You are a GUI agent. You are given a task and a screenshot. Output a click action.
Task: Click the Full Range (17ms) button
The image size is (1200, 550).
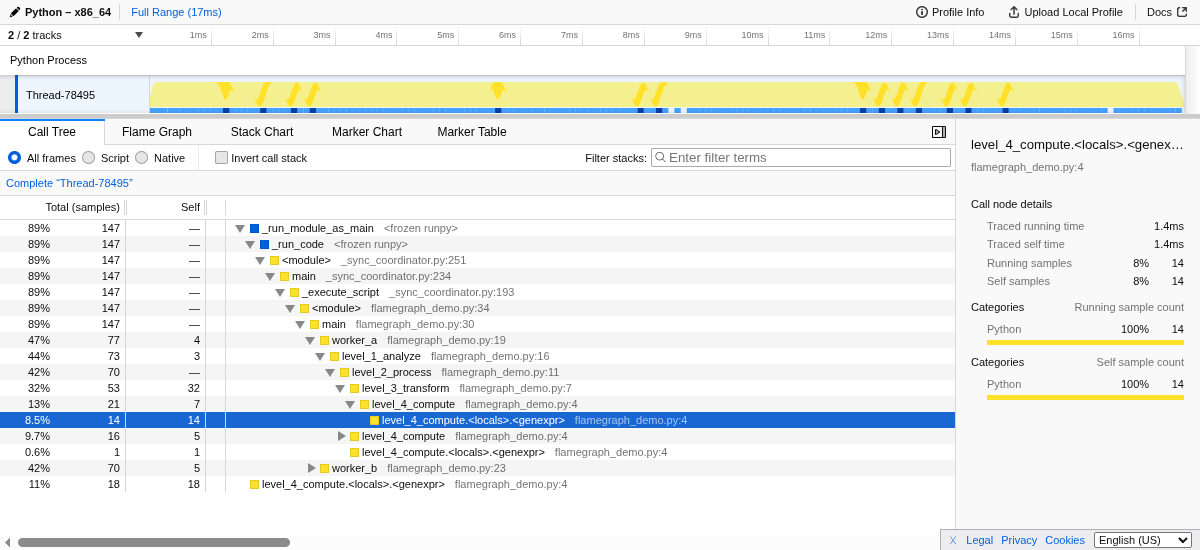[x=176, y=12]
